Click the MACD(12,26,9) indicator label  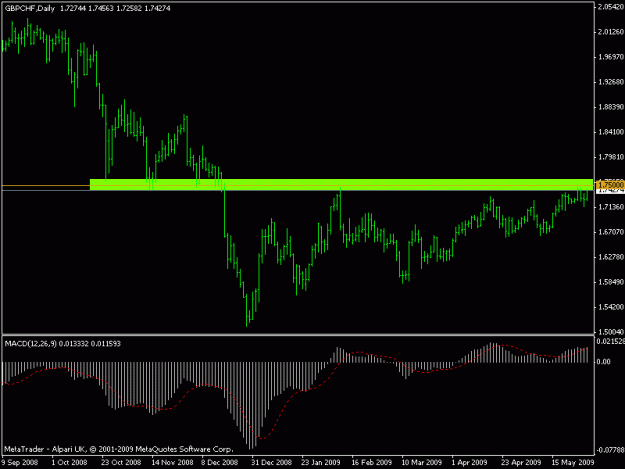pyautogui.click(x=31, y=343)
